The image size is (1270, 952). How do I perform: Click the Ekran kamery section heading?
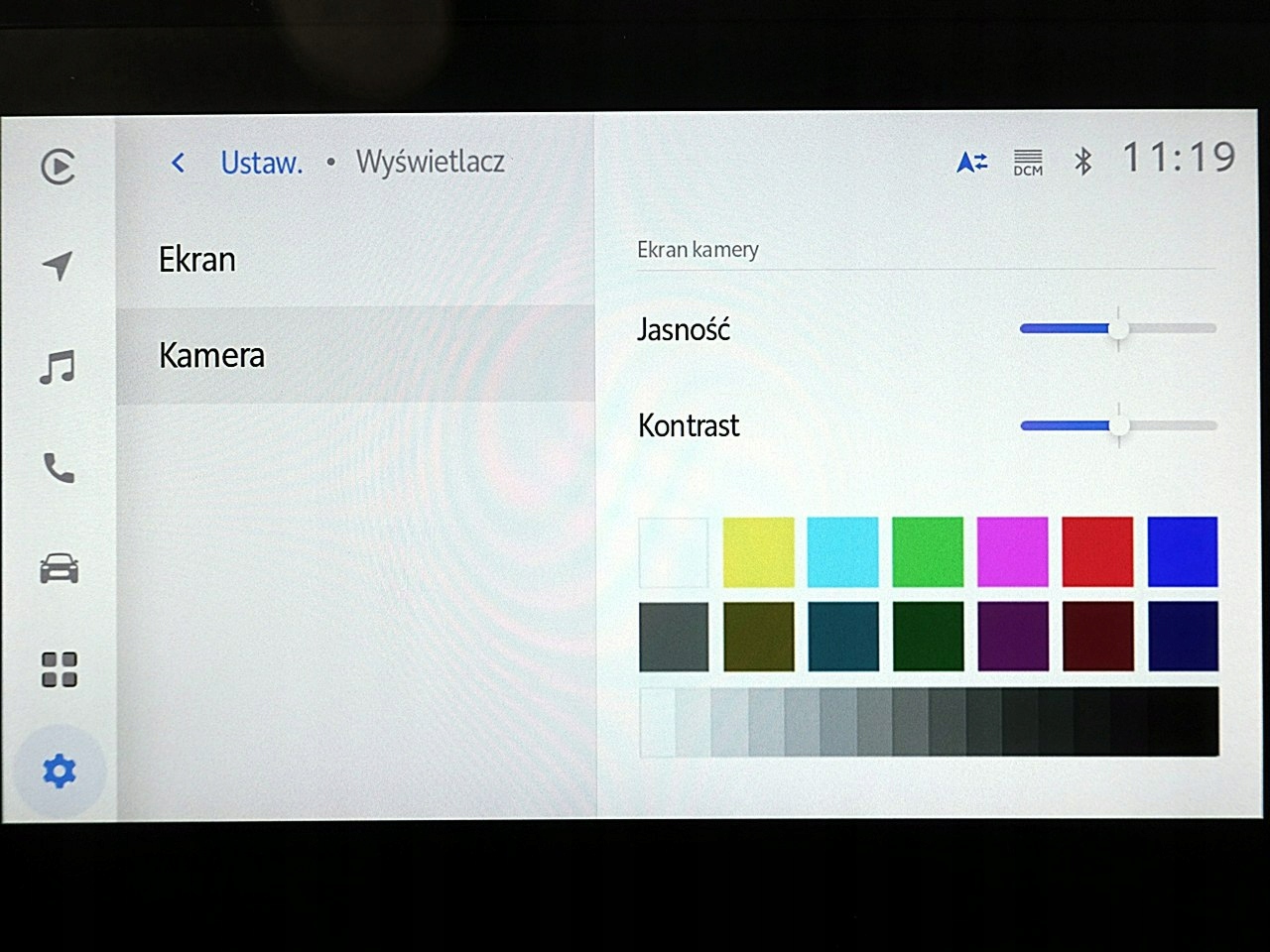[x=698, y=250]
